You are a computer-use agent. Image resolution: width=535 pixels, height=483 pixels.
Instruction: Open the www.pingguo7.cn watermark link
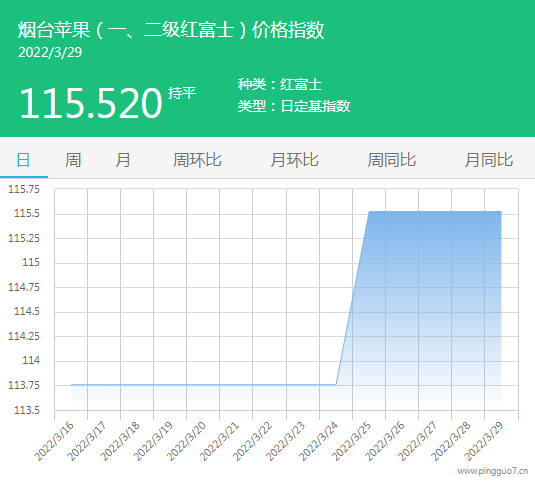[x=493, y=471]
